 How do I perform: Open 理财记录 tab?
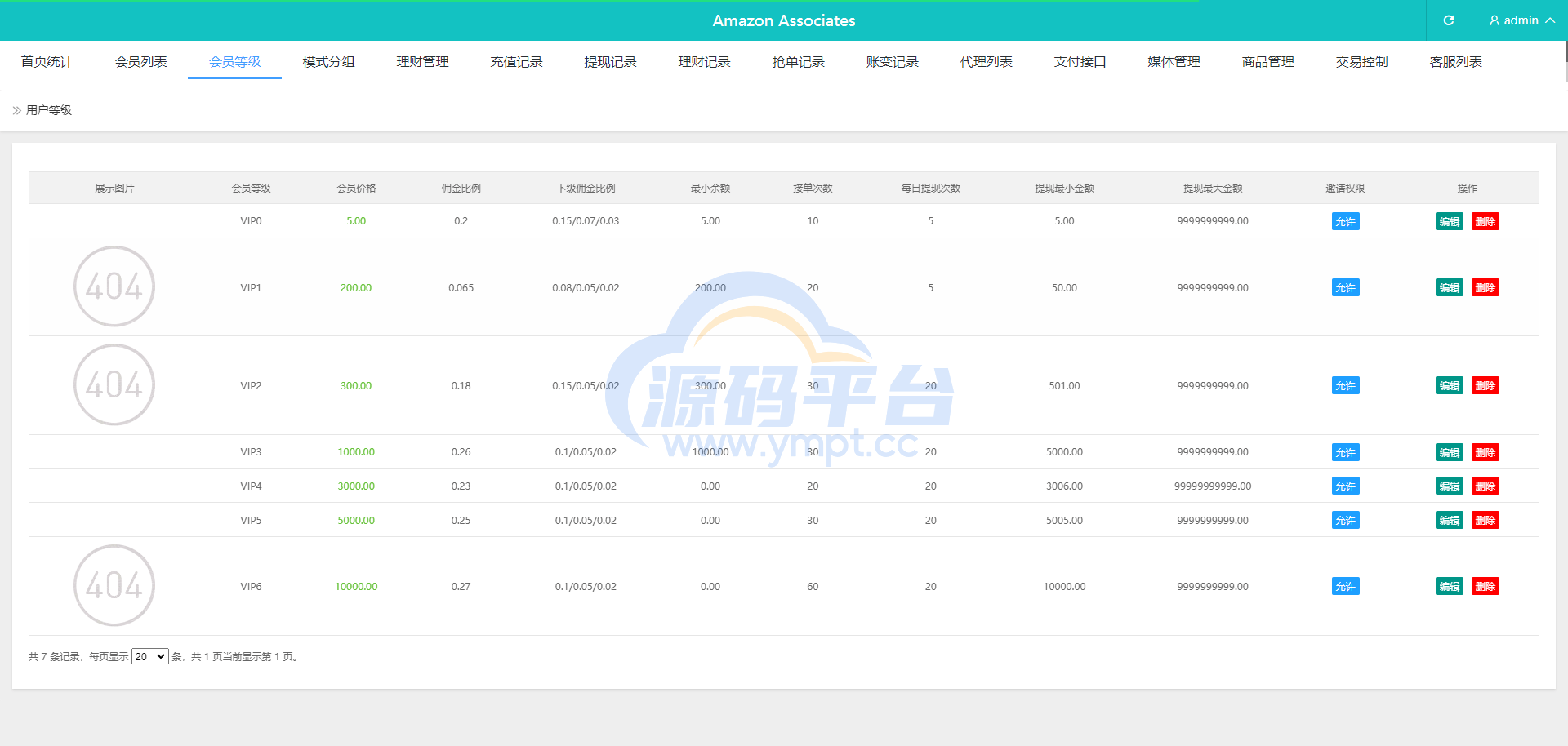click(x=704, y=62)
